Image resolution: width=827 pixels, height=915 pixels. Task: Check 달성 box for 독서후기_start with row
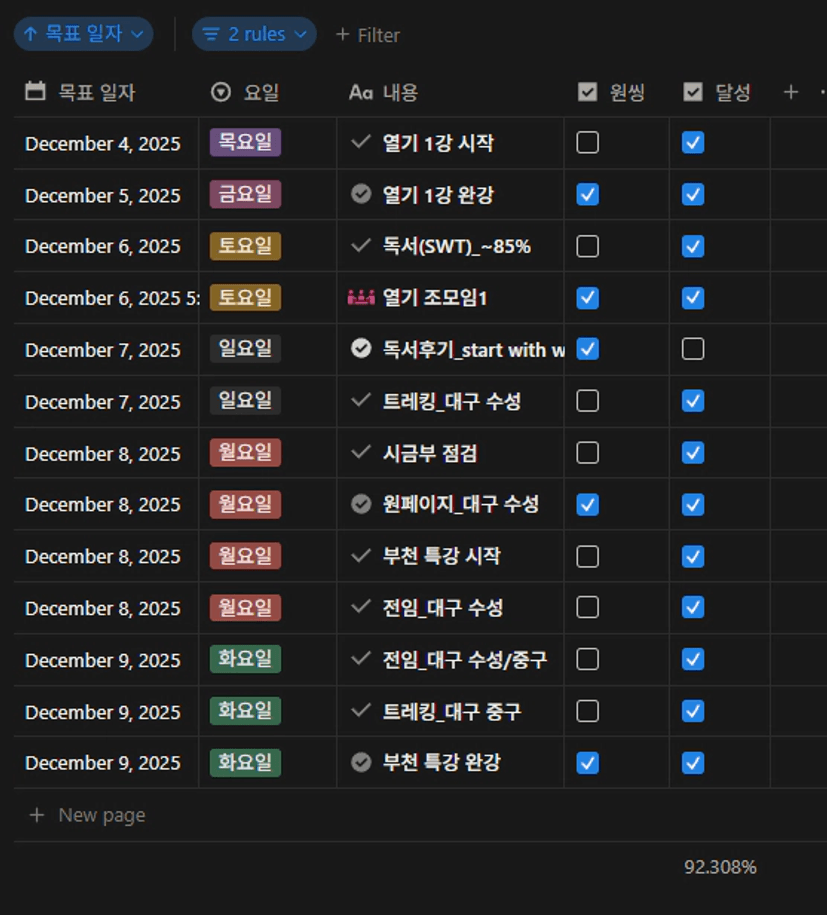pyautogui.click(x=693, y=349)
